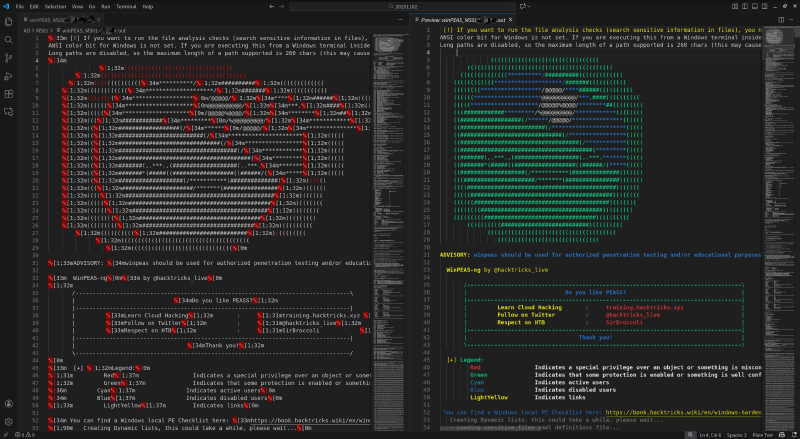
Task: Open the Manage gear icon
Action: [7, 420]
